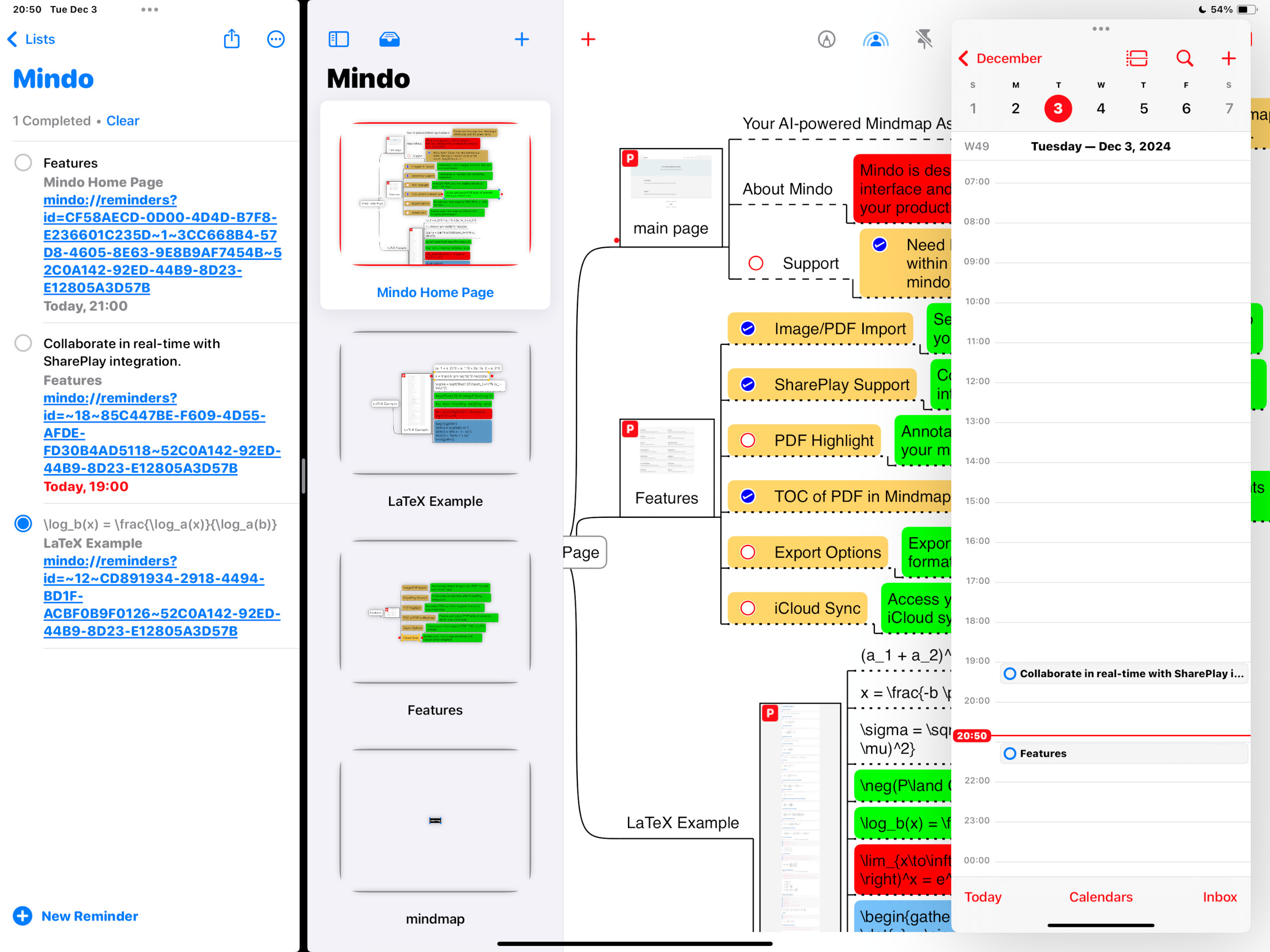Tap the share icon in Reminders

coord(232,39)
